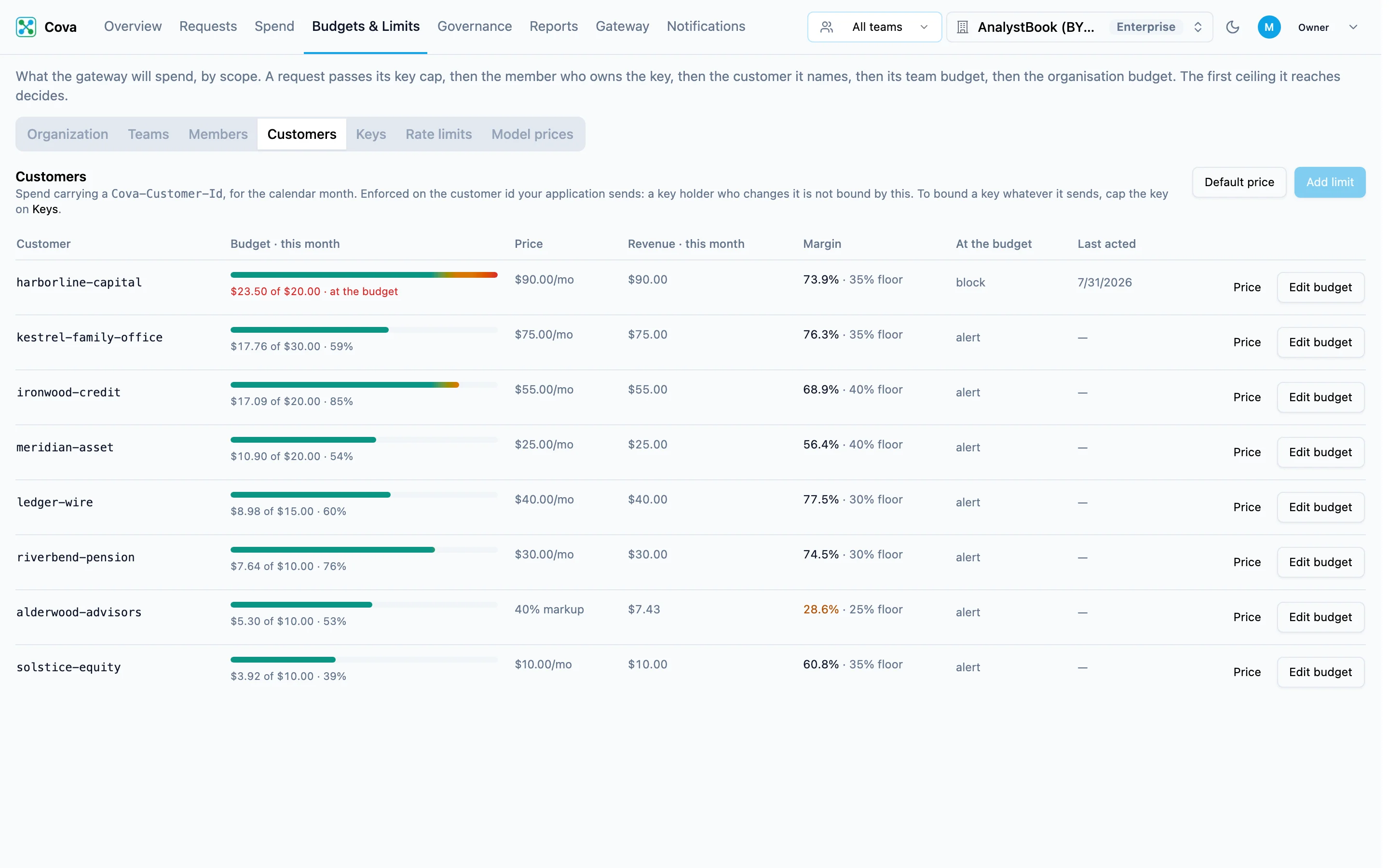1389x868 pixels.
Task: Switch to the Members tab
Action: pyautogui.click(x=218, y=135)
